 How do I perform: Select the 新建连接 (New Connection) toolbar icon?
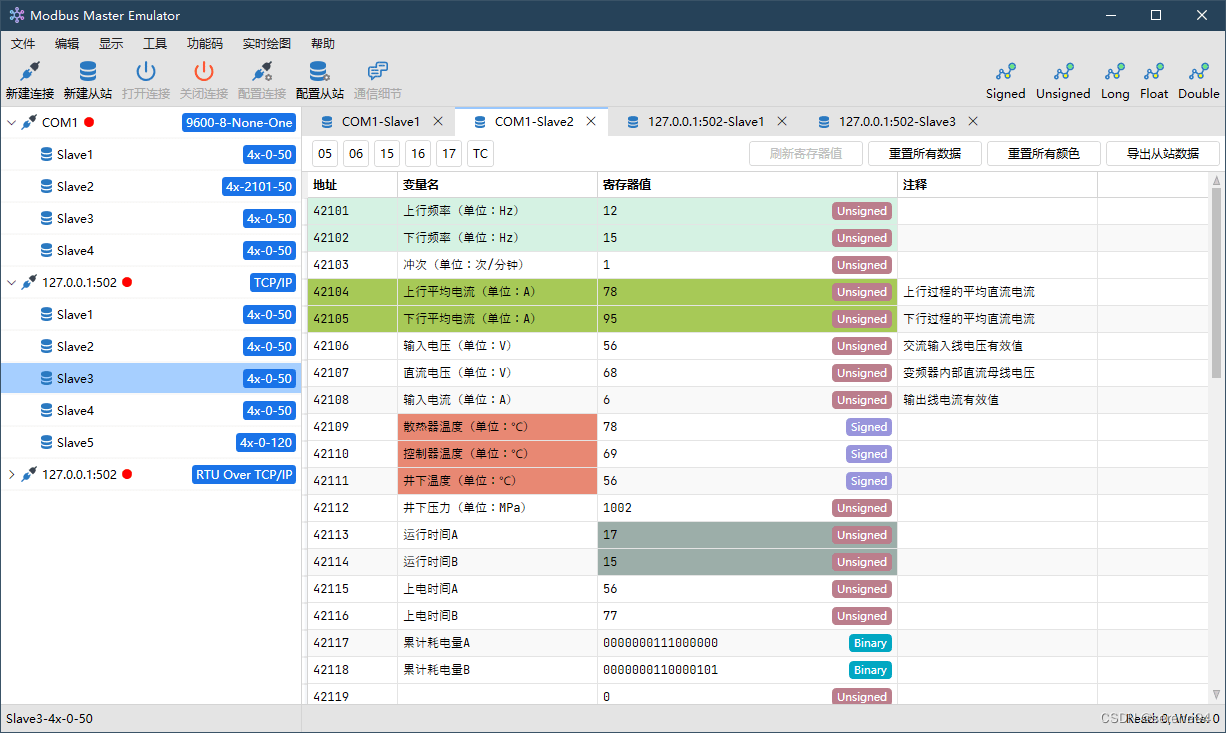pyautogui.click(x=29, y=78)
